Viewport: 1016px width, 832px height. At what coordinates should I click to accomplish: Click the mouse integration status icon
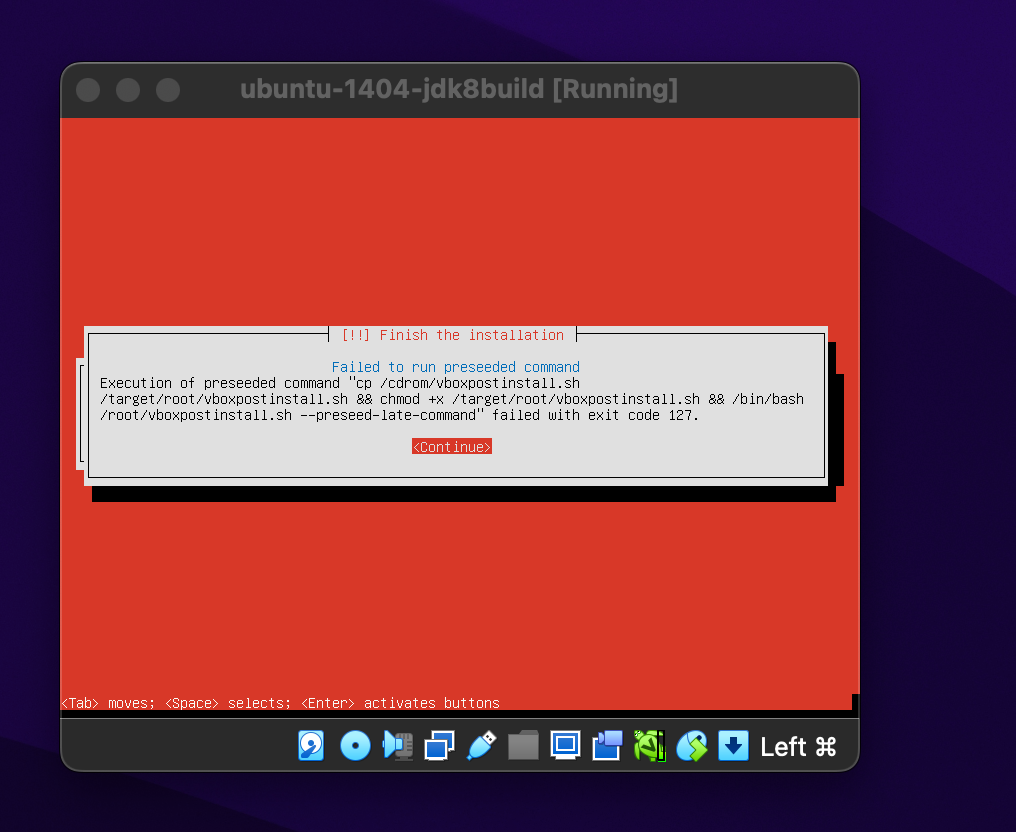pyautogui.click(x=691, y=746)
